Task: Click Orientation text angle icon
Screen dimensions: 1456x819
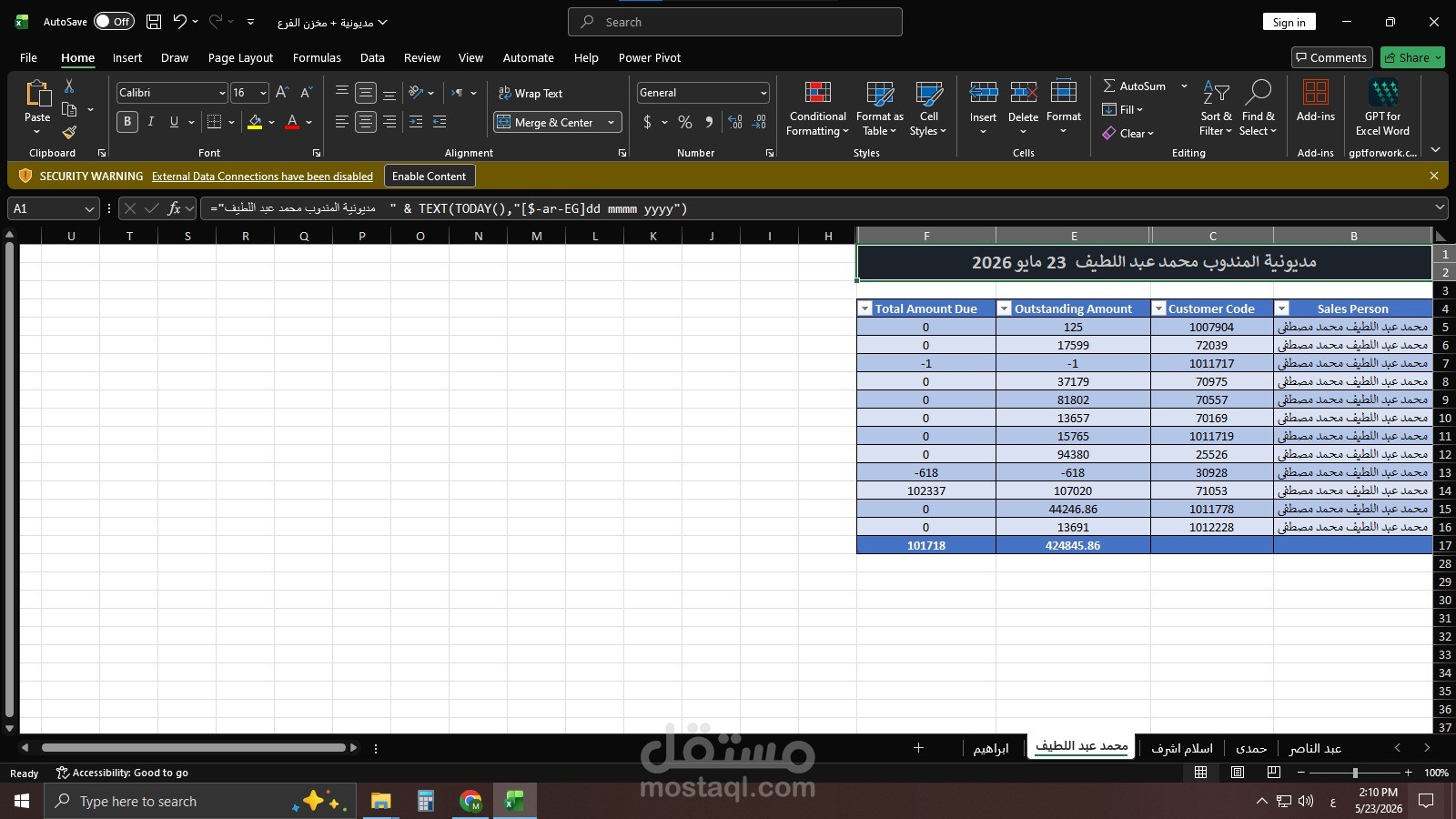Action: click(416, 93)
